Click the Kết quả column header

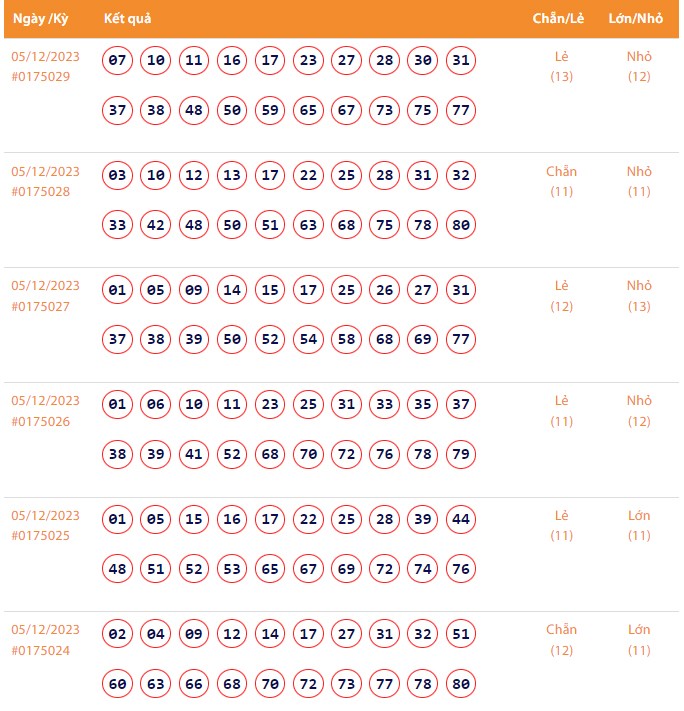click(x=127, y=20)
